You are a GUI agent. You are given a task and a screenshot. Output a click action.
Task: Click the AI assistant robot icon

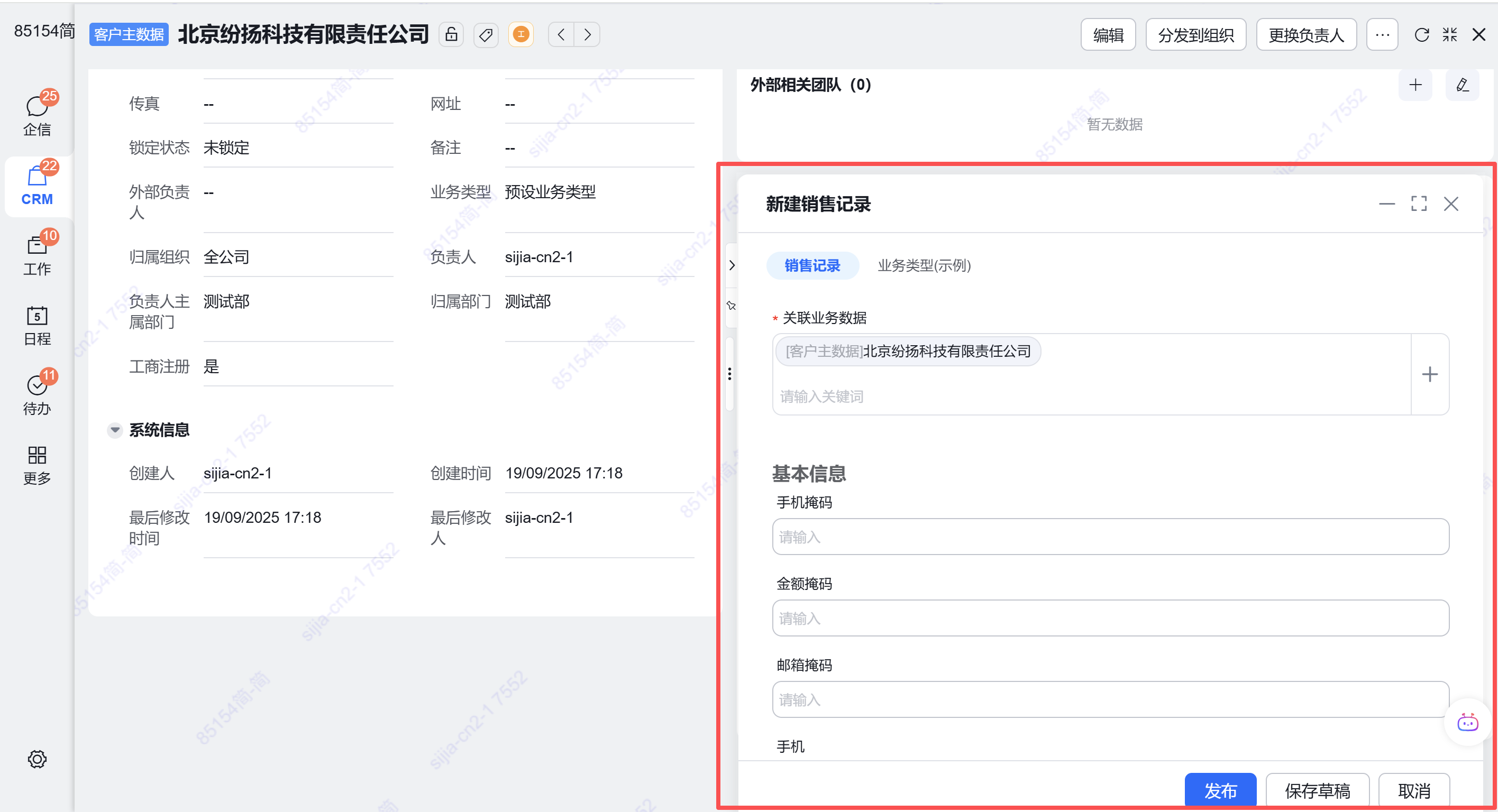click(1467, 723)
